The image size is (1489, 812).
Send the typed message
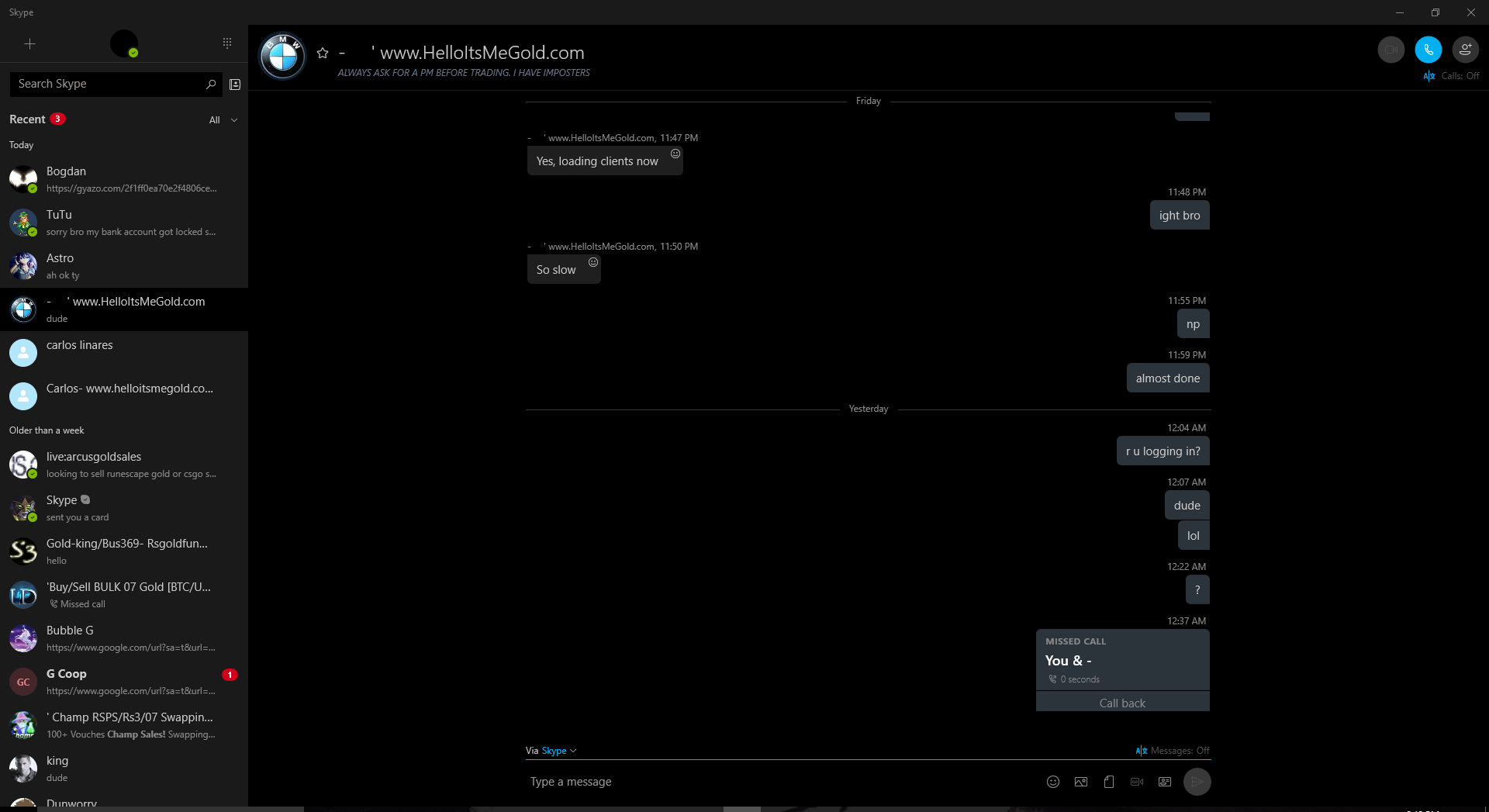(x=1197, y=782)
